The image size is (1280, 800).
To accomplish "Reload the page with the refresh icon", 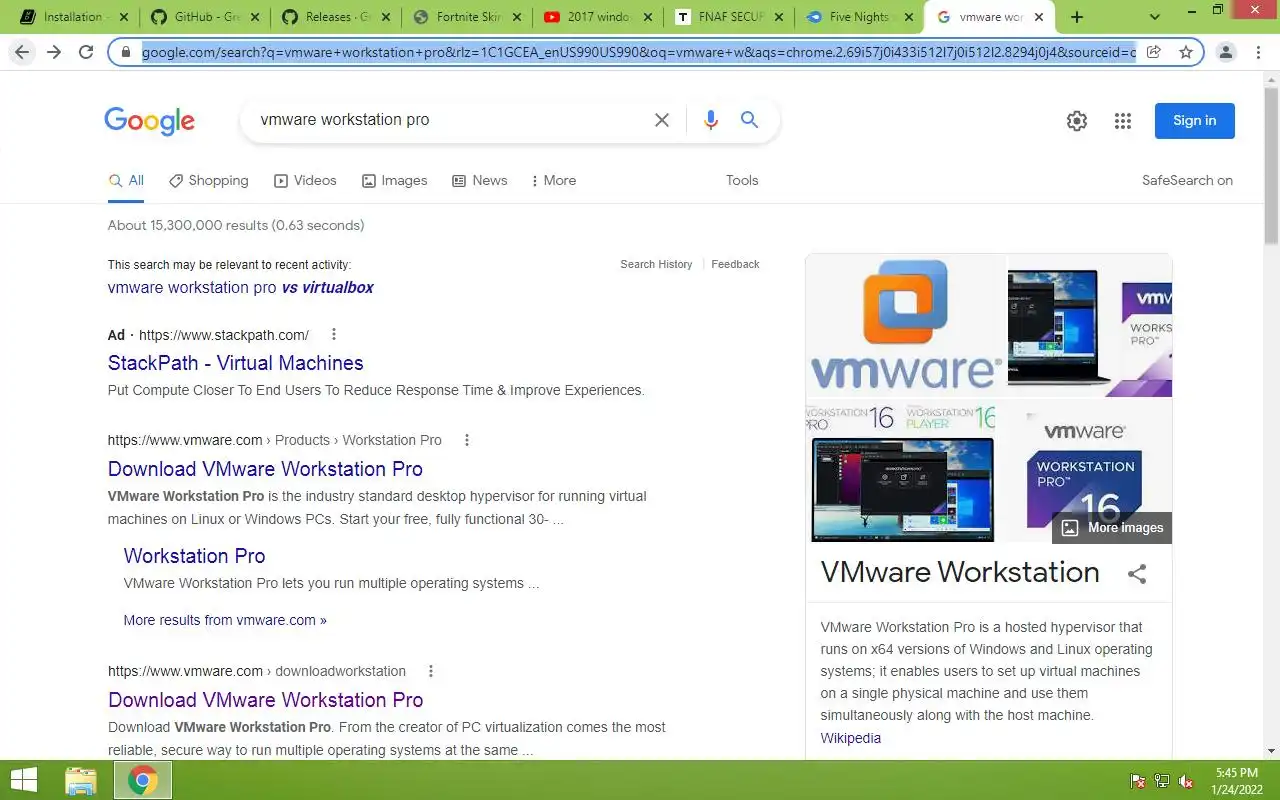I will [x=86, y=52].
